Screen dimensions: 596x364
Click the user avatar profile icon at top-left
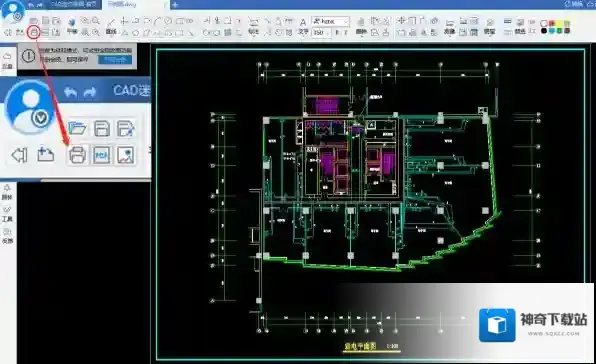pyautogui.click(x=13, y=11)
